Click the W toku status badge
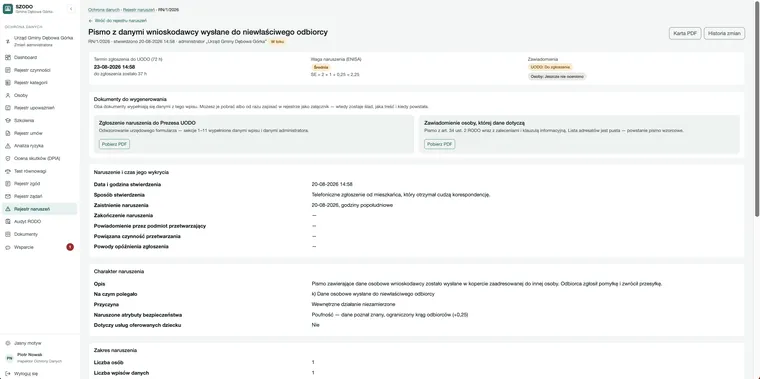The image size is (760, 379). (x=278, y=42)
